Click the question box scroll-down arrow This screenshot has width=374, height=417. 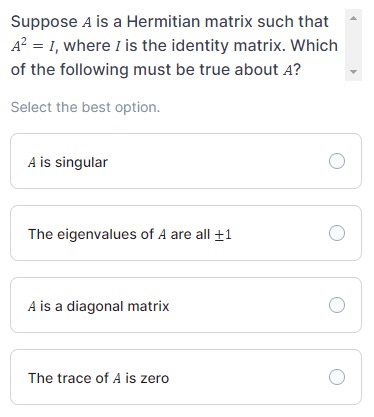(x=353, y=71)
